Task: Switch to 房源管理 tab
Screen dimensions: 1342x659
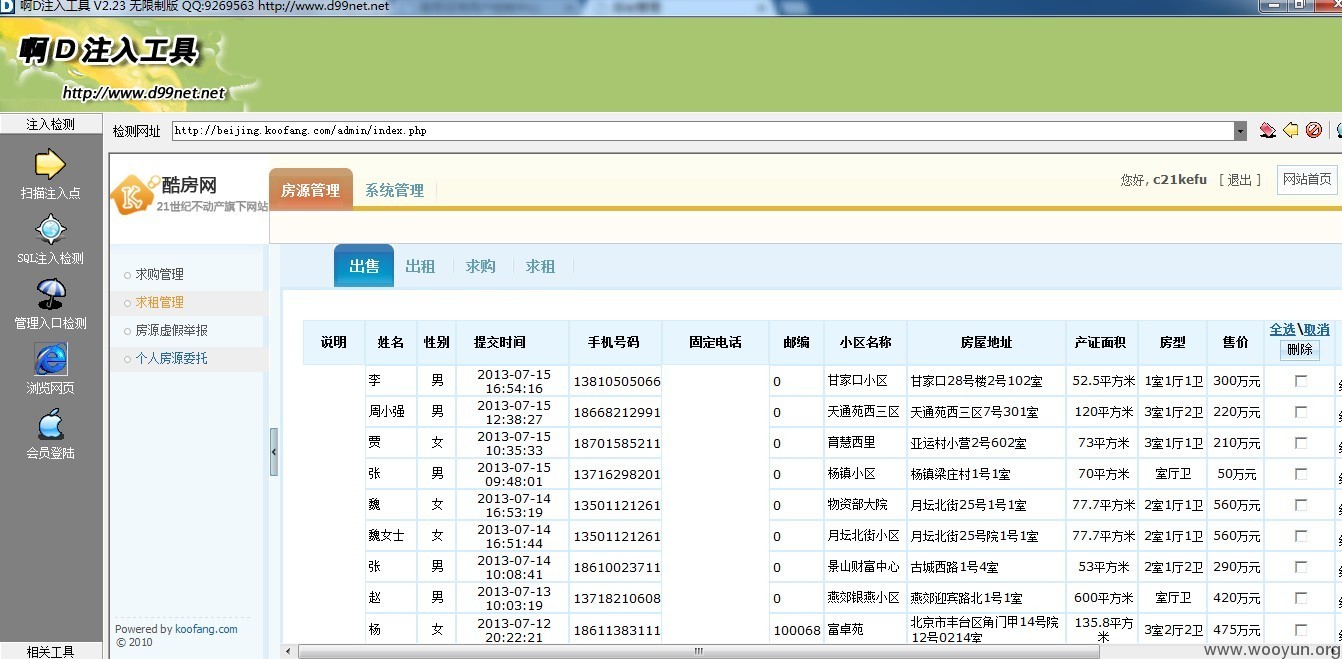Action: pyautogui.click(x=311, y=190)
